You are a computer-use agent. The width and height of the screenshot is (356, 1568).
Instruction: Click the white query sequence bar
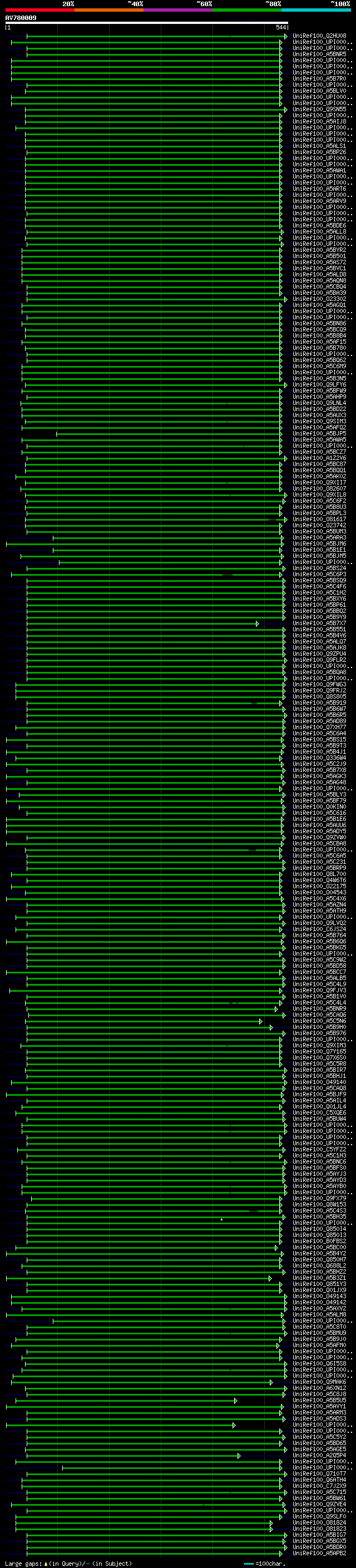(146, 22)
